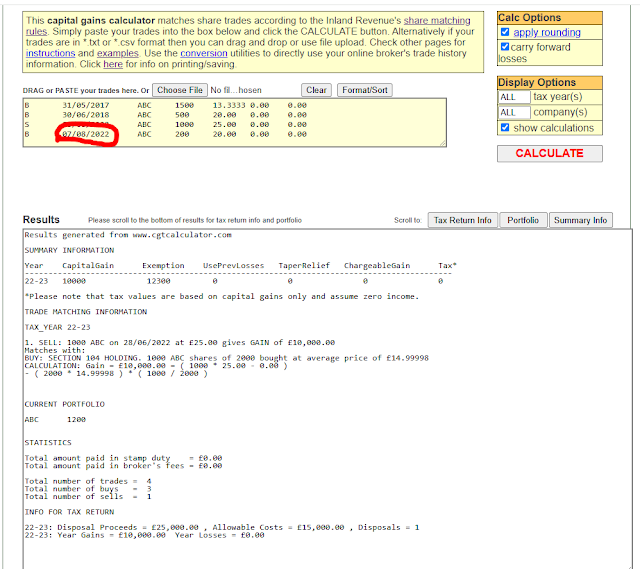Click the 'No fil...hosen' file status text
This screenshot has width=640, height=569.
[236, 90]
